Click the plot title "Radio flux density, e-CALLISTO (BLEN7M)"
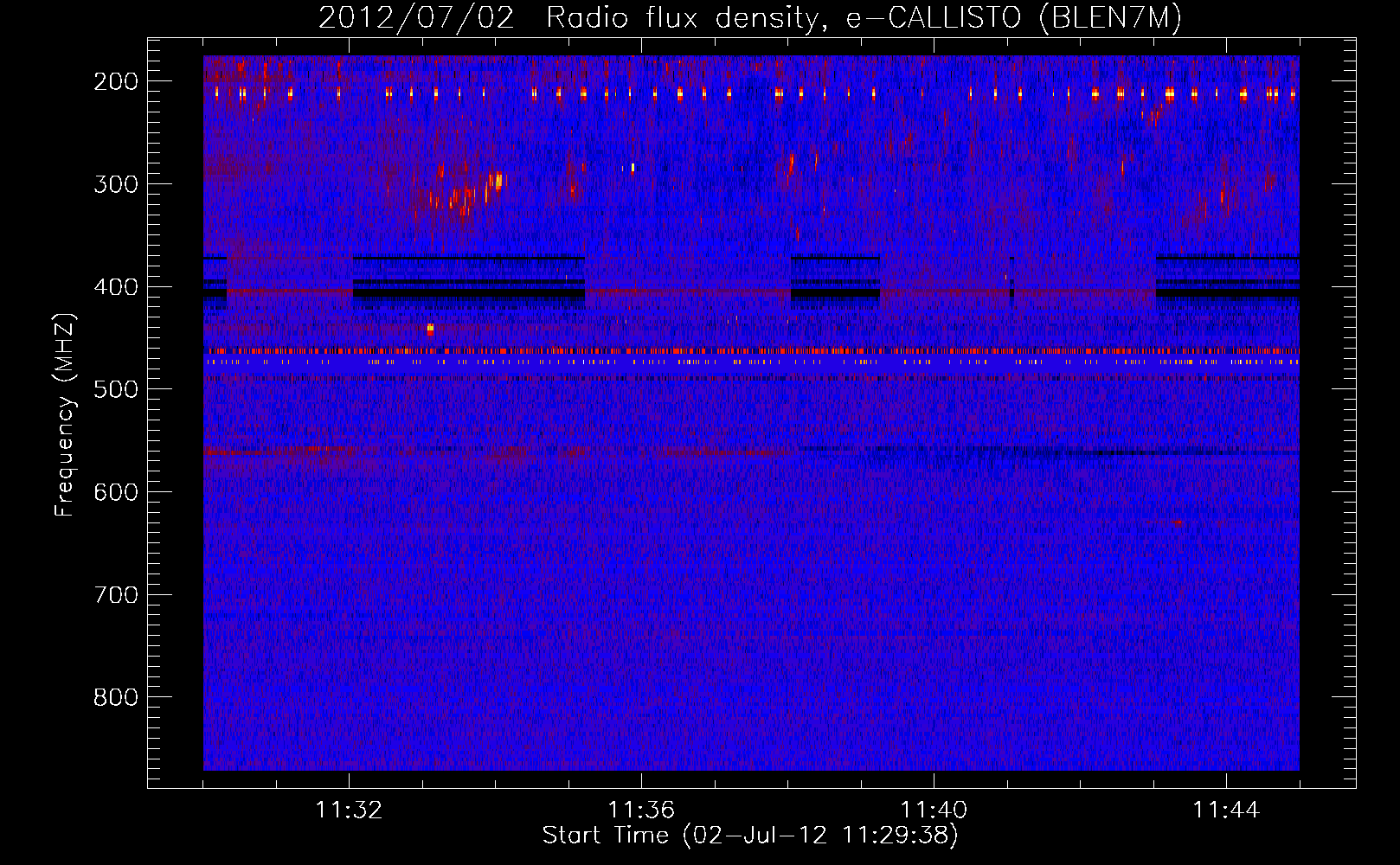The width and height of the screenshot is (1400, 865). tap(864, 18)
